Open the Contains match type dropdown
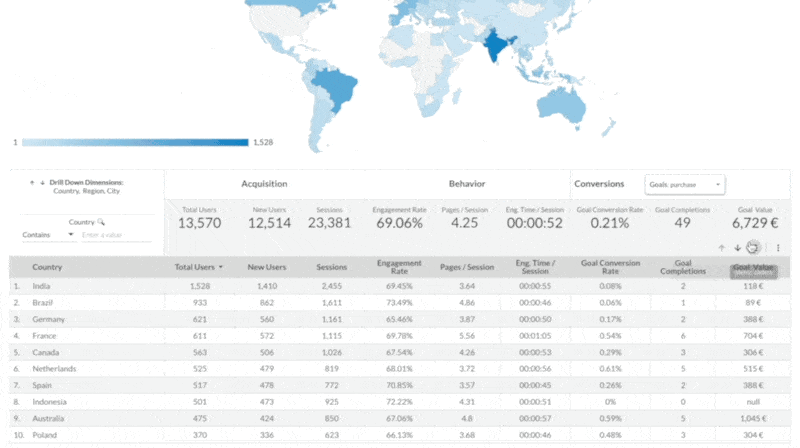The image size is (800, 448). (48, 235)
